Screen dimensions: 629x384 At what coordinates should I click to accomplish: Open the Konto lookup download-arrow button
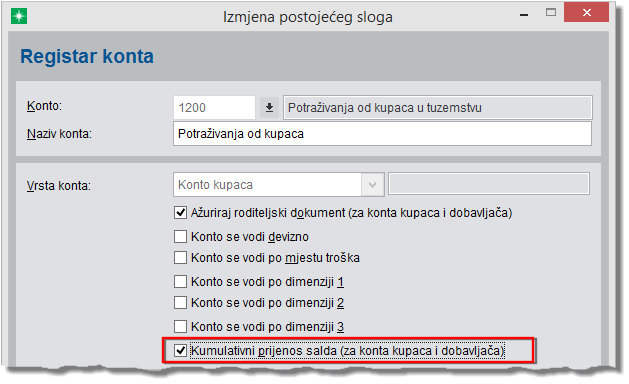coord(269,108)
